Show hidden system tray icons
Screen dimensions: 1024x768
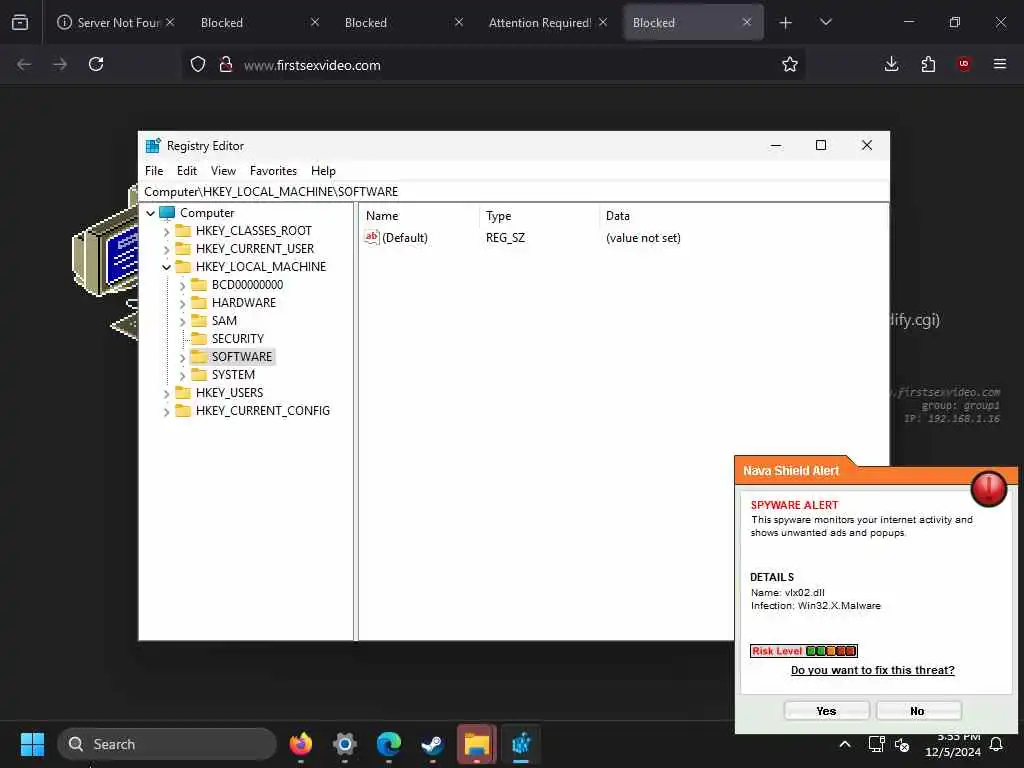click(844, 744)
